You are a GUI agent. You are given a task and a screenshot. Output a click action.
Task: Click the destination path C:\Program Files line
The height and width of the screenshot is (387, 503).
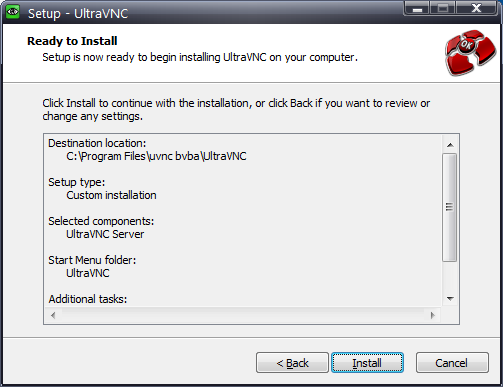point(156,156)
